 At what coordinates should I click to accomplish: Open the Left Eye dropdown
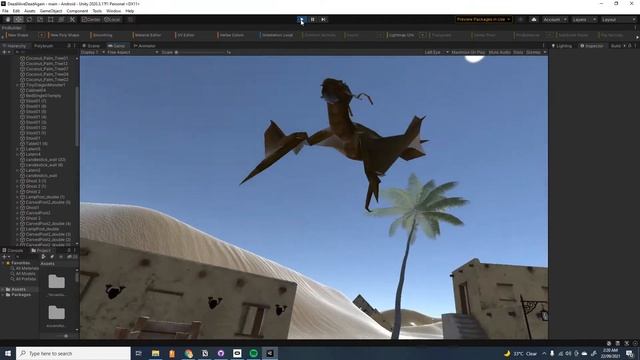436,53
